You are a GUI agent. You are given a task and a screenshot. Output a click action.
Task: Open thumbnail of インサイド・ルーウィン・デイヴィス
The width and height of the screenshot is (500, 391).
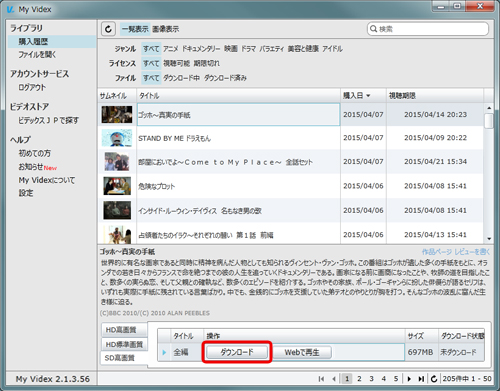coord(117,210)
